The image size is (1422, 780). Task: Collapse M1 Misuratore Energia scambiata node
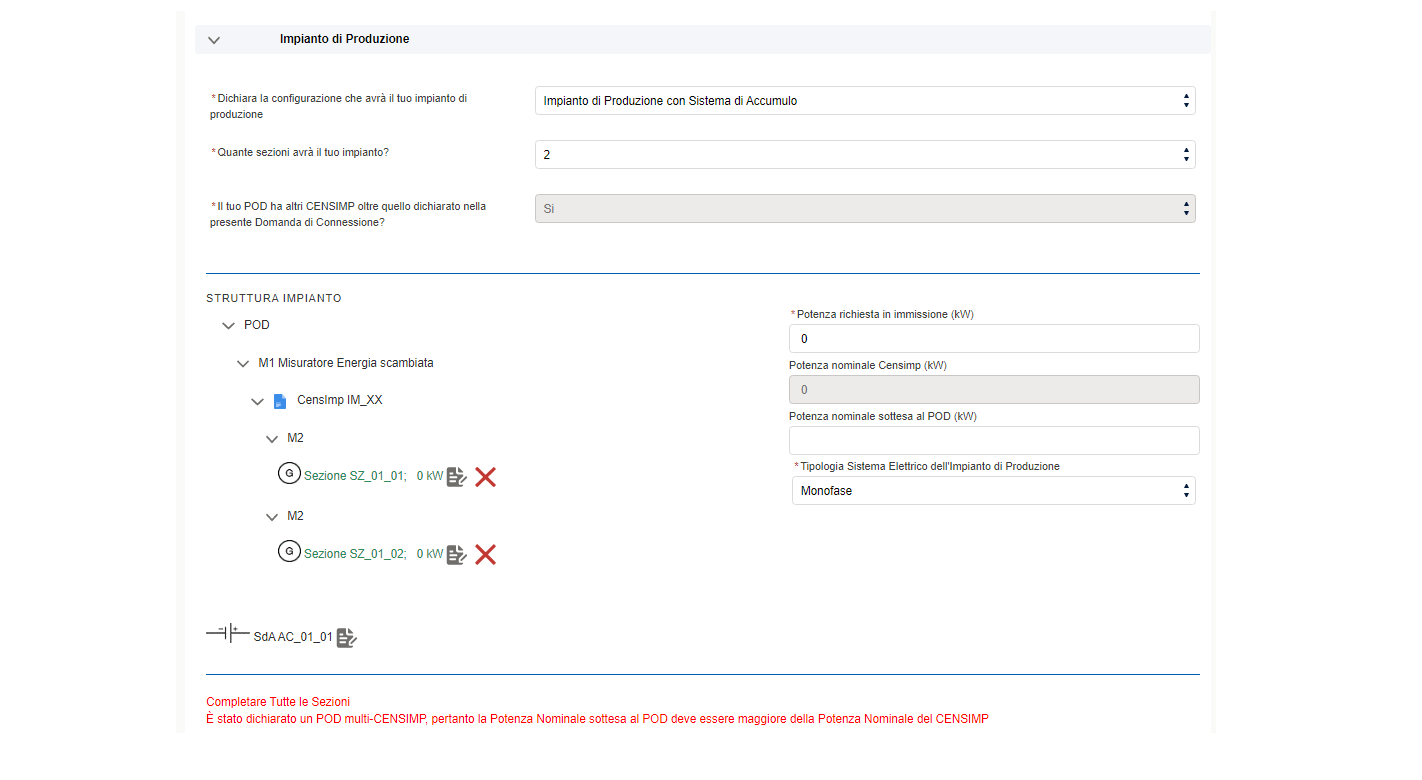click(x=243, y=364)
